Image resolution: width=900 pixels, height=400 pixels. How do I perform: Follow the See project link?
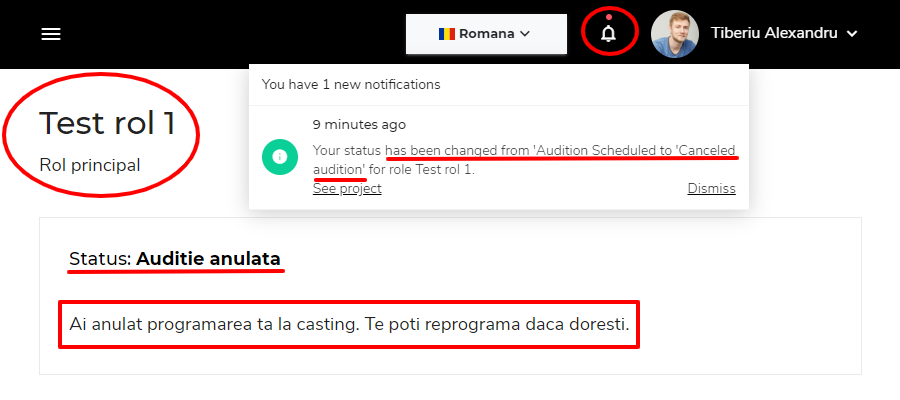(x=347, y=189)
